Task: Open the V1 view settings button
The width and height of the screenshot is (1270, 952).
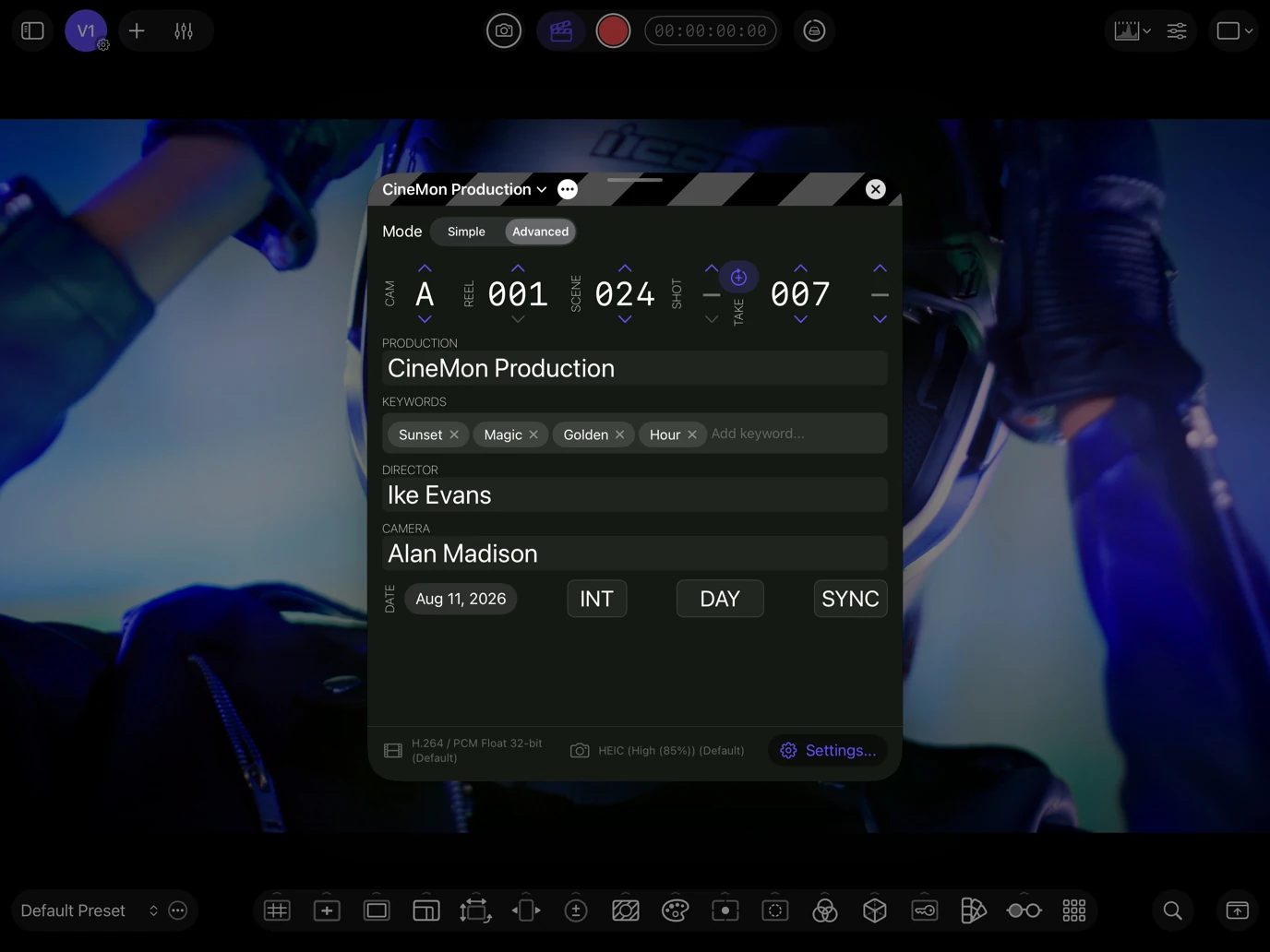Action: (x=86, y=30)
